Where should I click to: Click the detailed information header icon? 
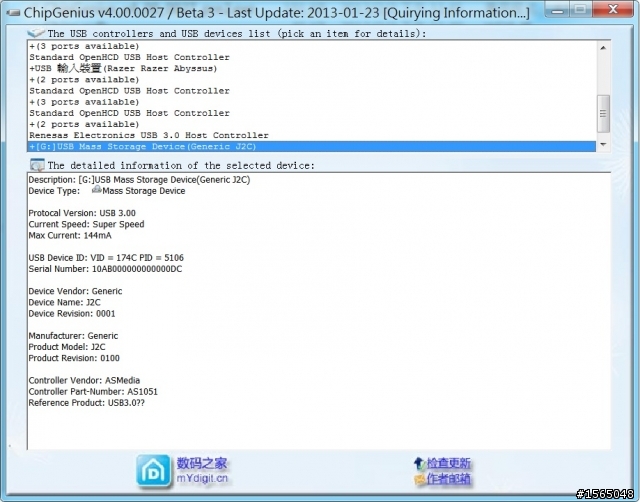[37, 165]
